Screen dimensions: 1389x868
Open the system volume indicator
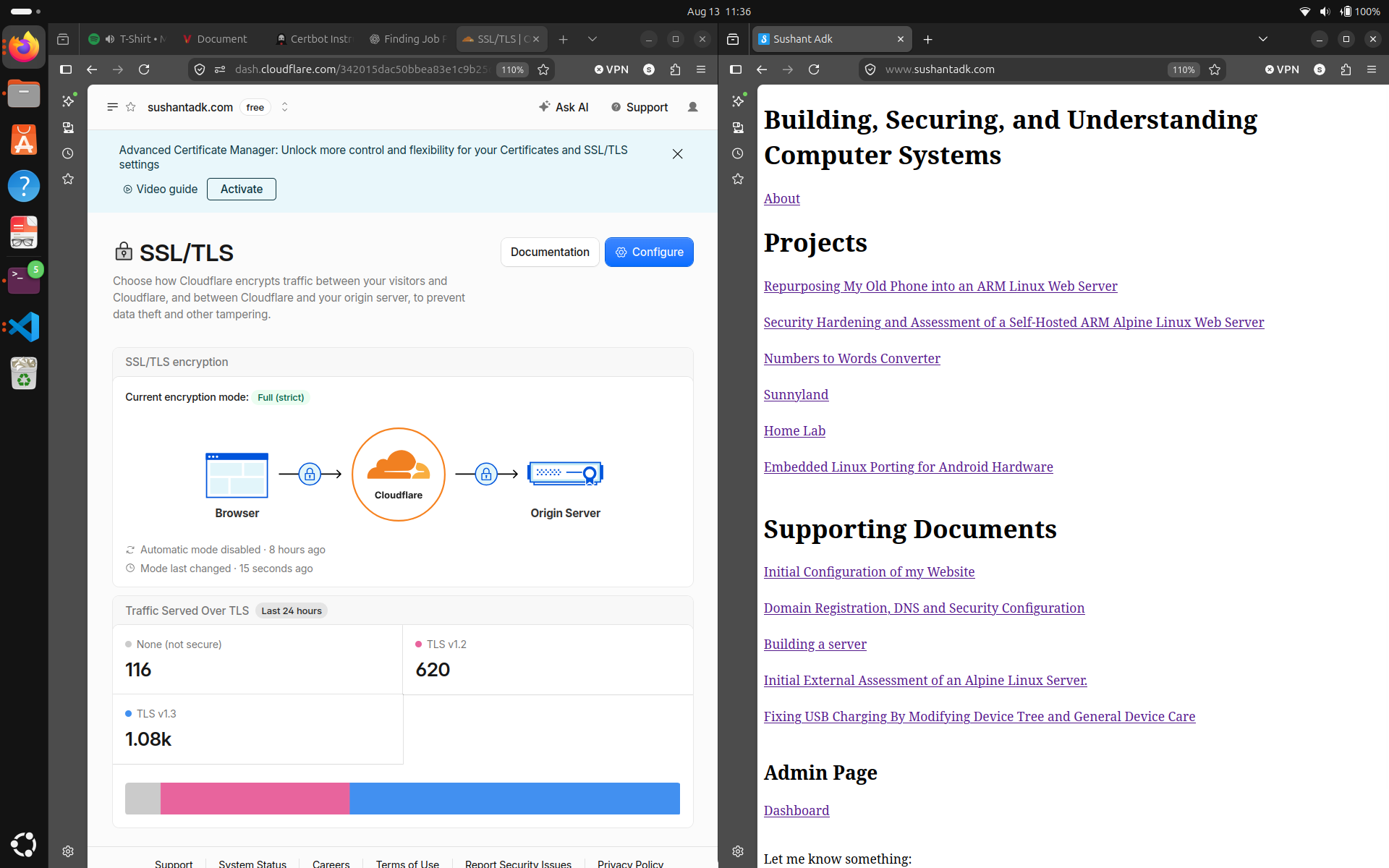point(1325,12)
